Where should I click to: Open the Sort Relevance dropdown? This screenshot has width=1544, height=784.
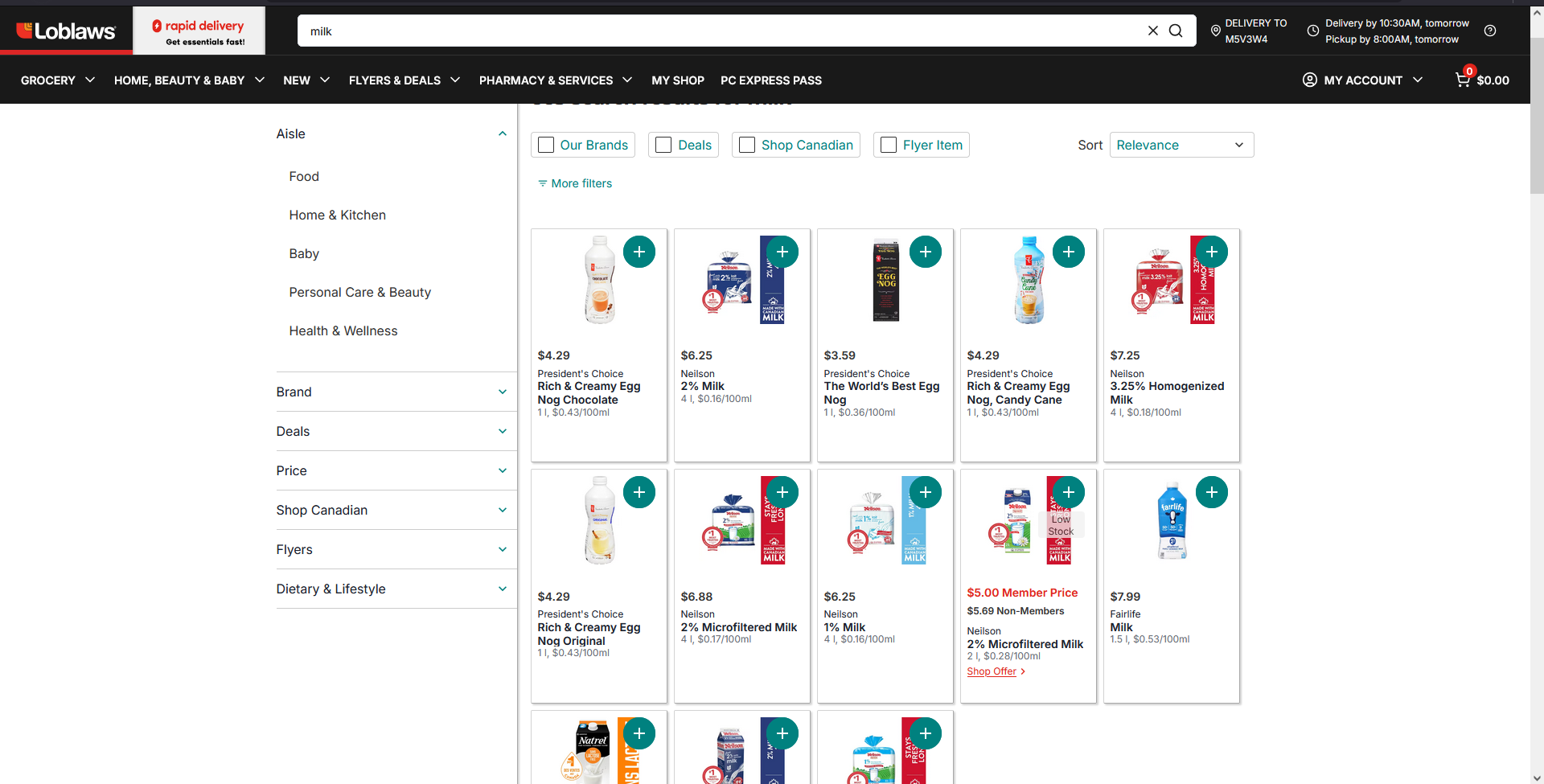pos(1181,145)
